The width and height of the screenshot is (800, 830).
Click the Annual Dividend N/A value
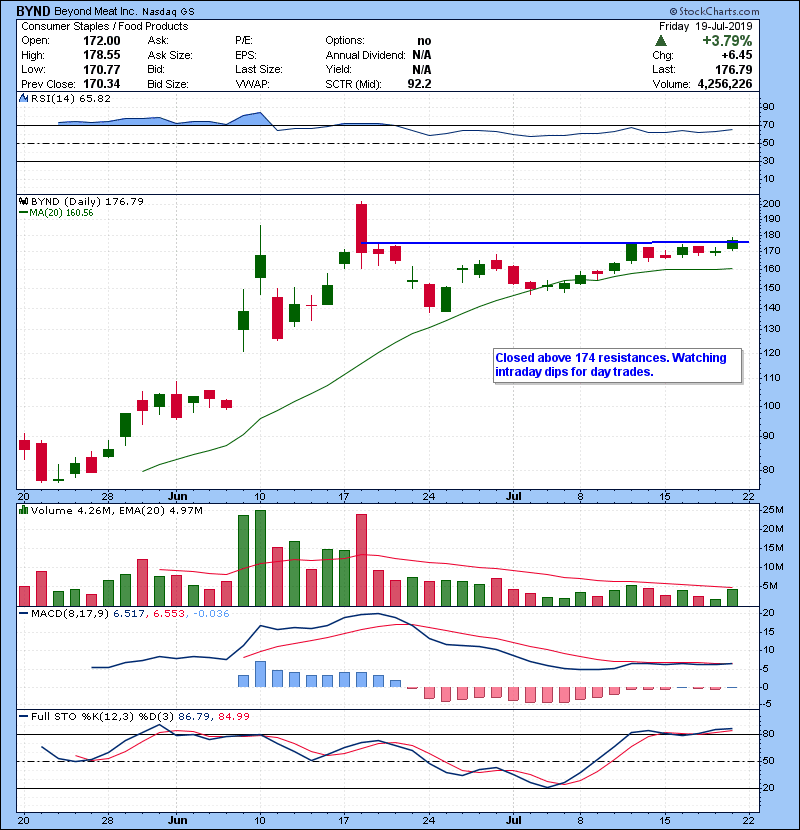click(422, 55)
